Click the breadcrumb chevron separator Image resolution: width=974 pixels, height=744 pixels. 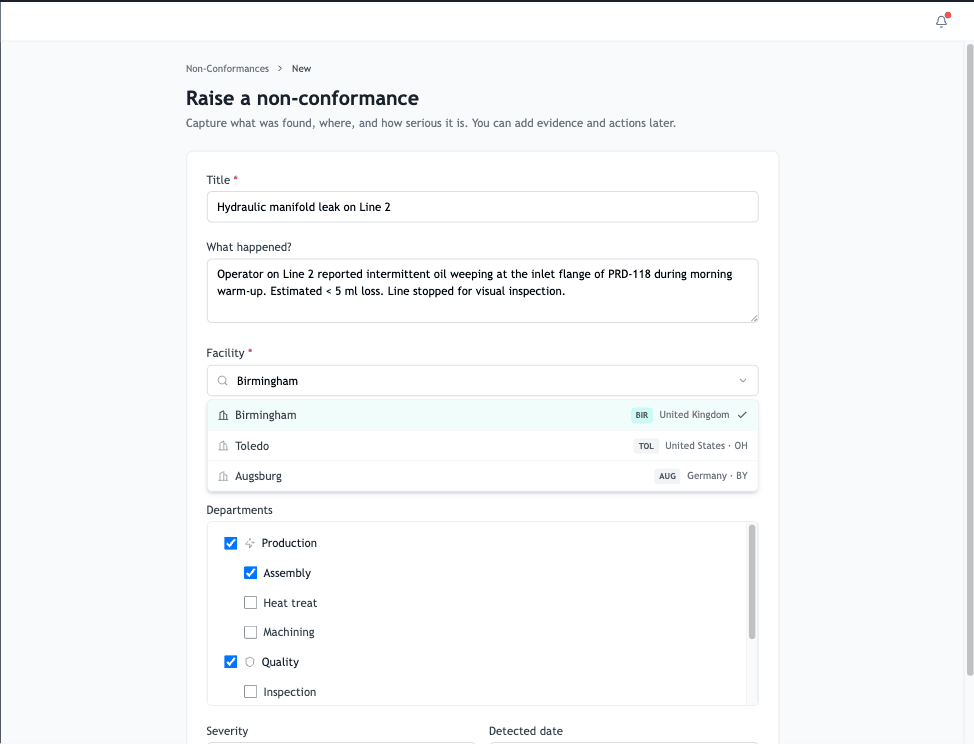coord(280,68)
